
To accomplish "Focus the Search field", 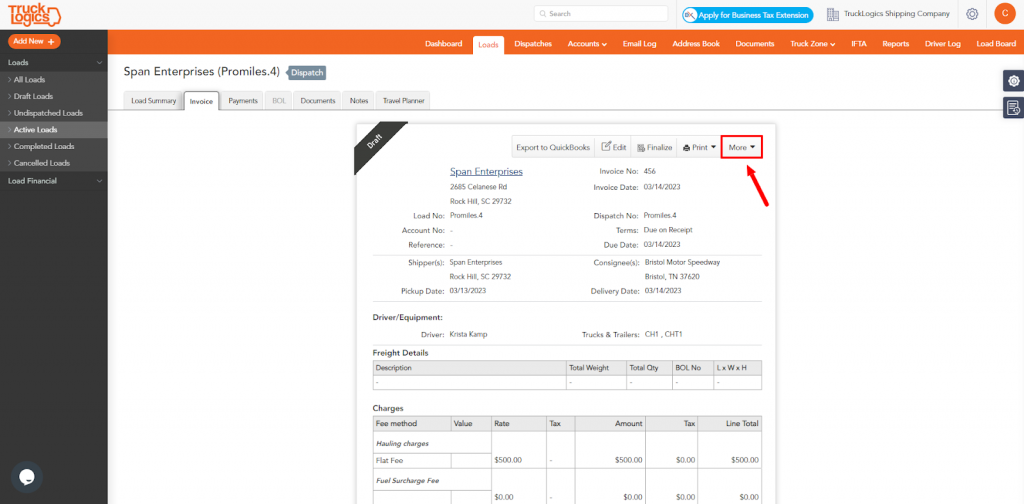I will [x=601, y=14].
